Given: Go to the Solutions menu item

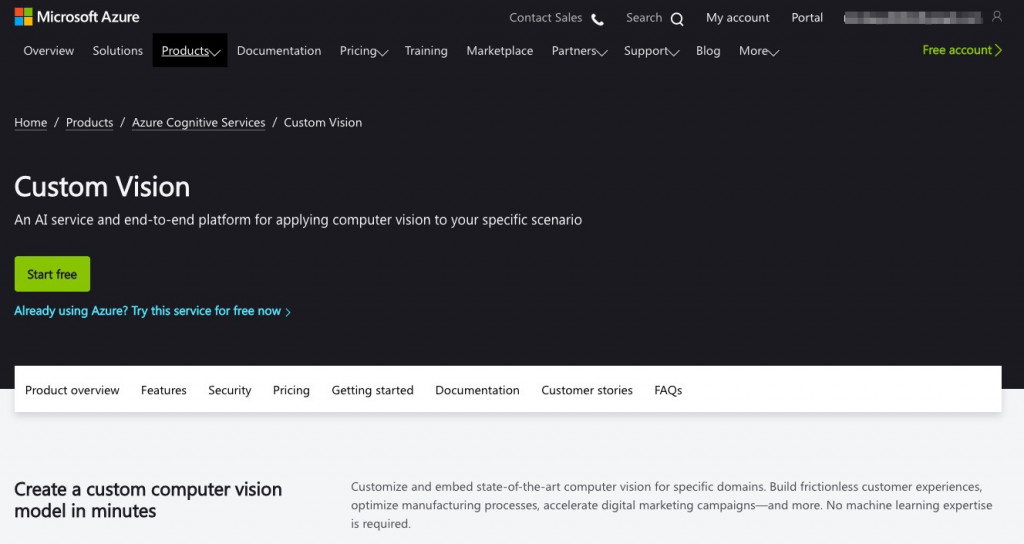Looking at the screenshot, I should [x=118, y=51].
